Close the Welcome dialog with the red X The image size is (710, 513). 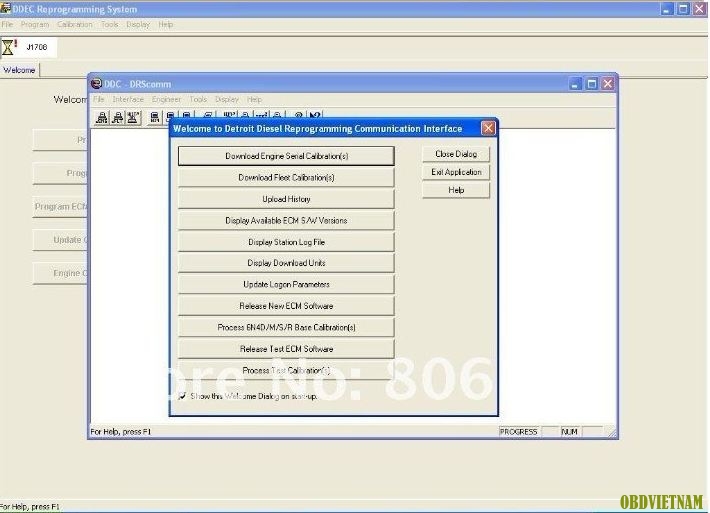click(488, 128)
